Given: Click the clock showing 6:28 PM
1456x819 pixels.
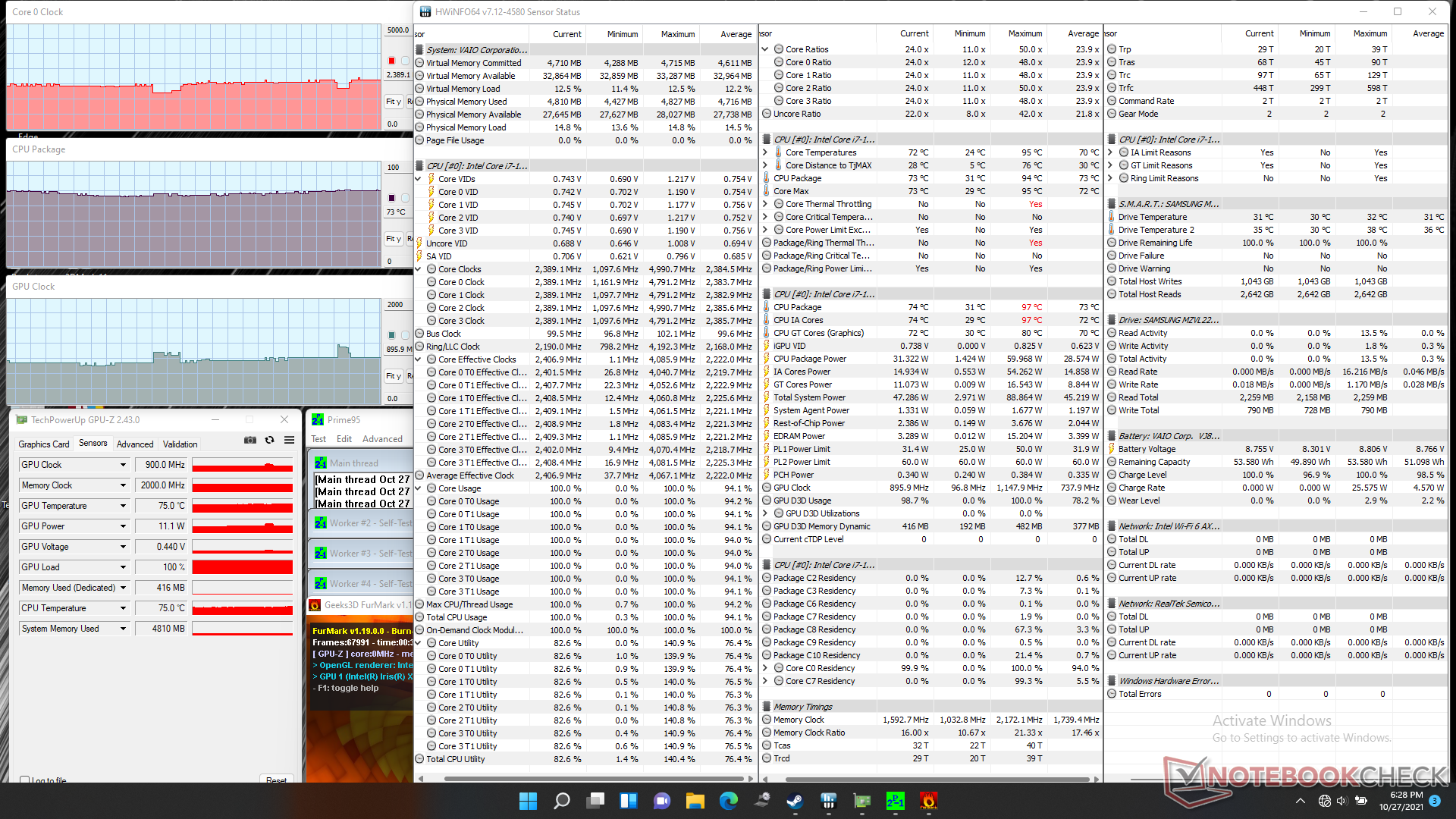Looking at the screenshot, I should click(1407, 795).
